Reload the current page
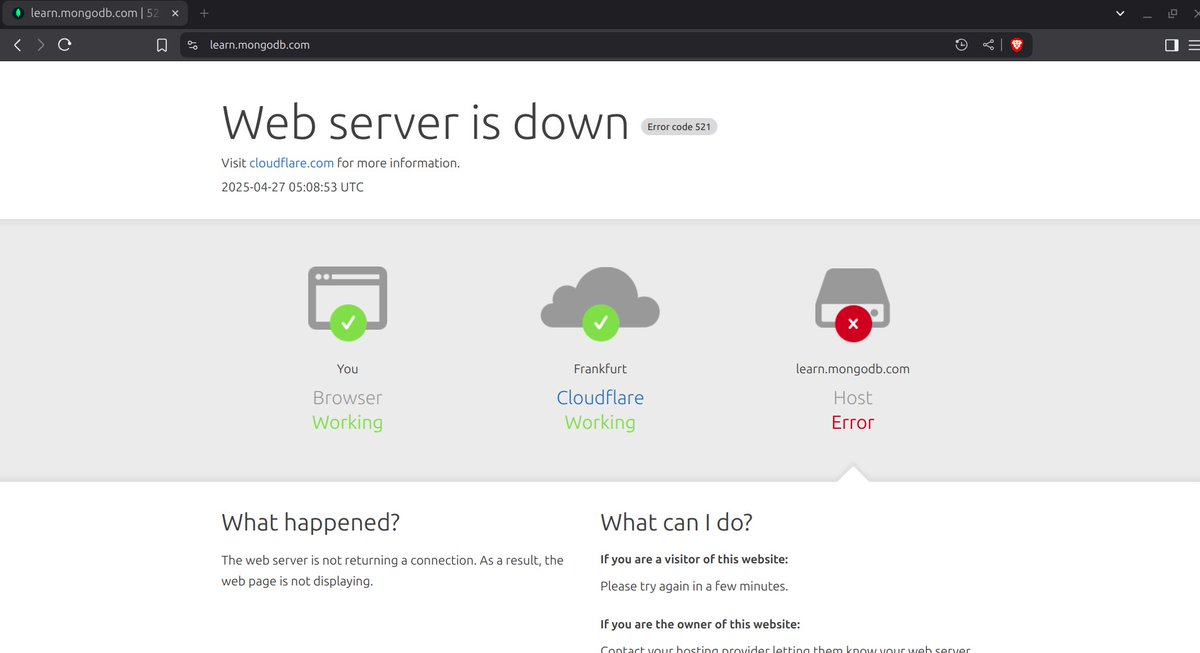The image size is (1200, 653). [64, 44]
